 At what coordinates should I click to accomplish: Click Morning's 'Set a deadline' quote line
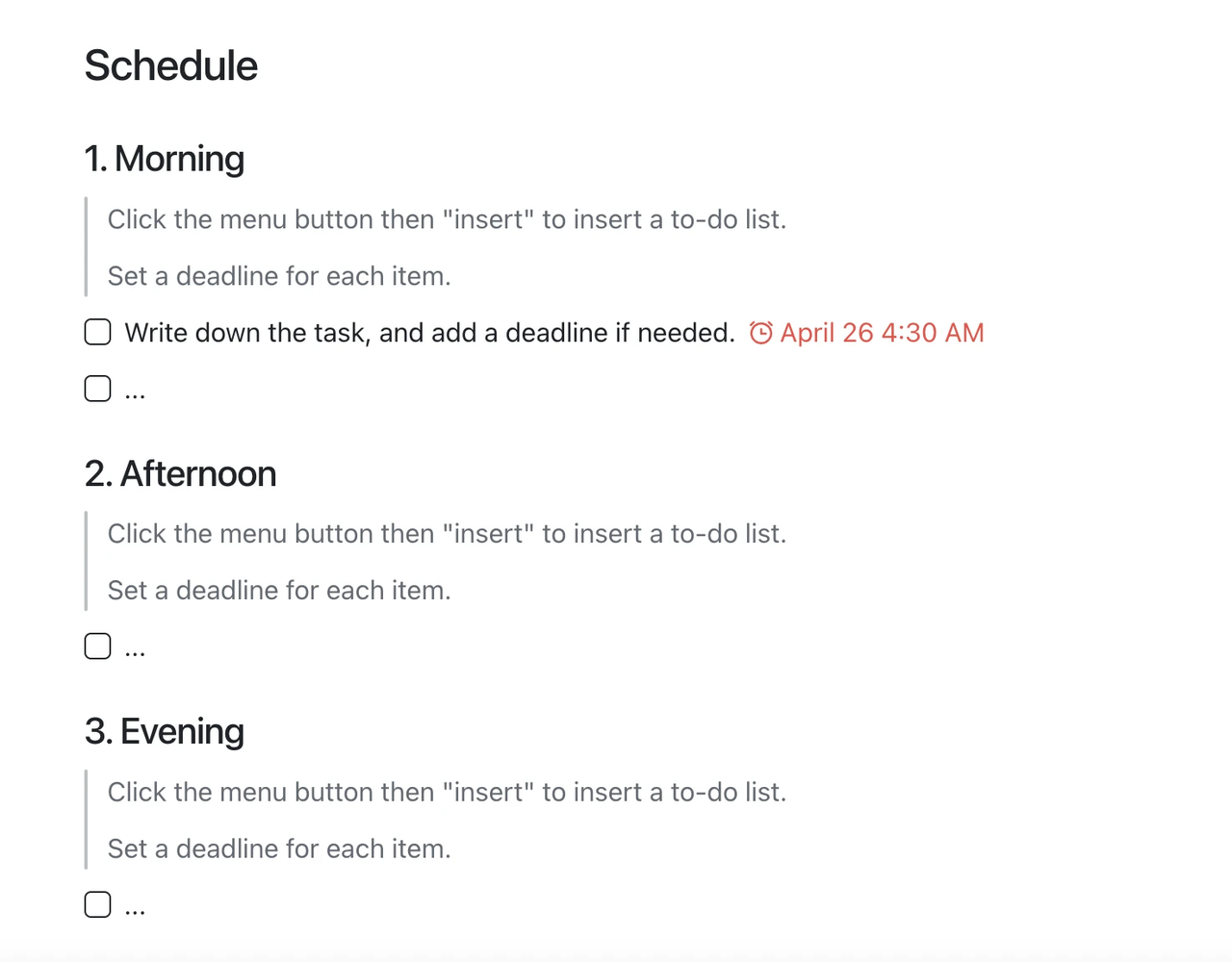(279, 276)
